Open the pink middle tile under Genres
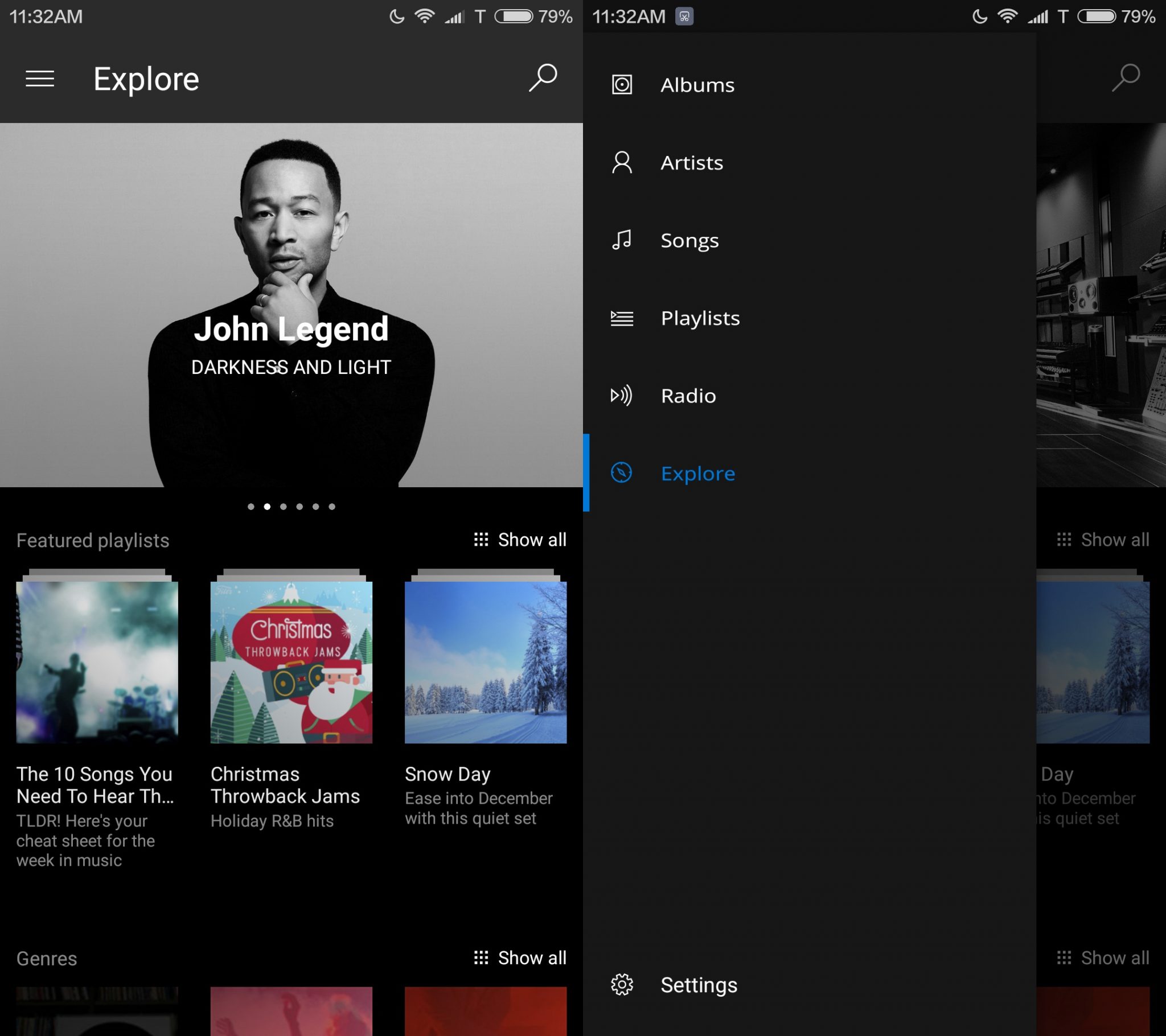This screenshot has width=1166, height=1036. coord(291,1011)
